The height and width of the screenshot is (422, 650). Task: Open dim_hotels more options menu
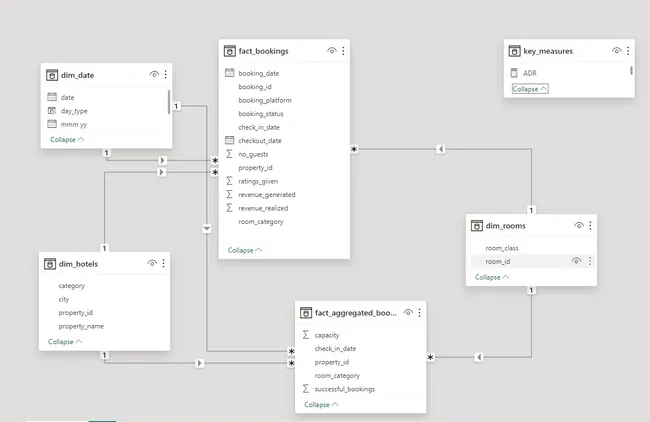[x=163, y=263]
